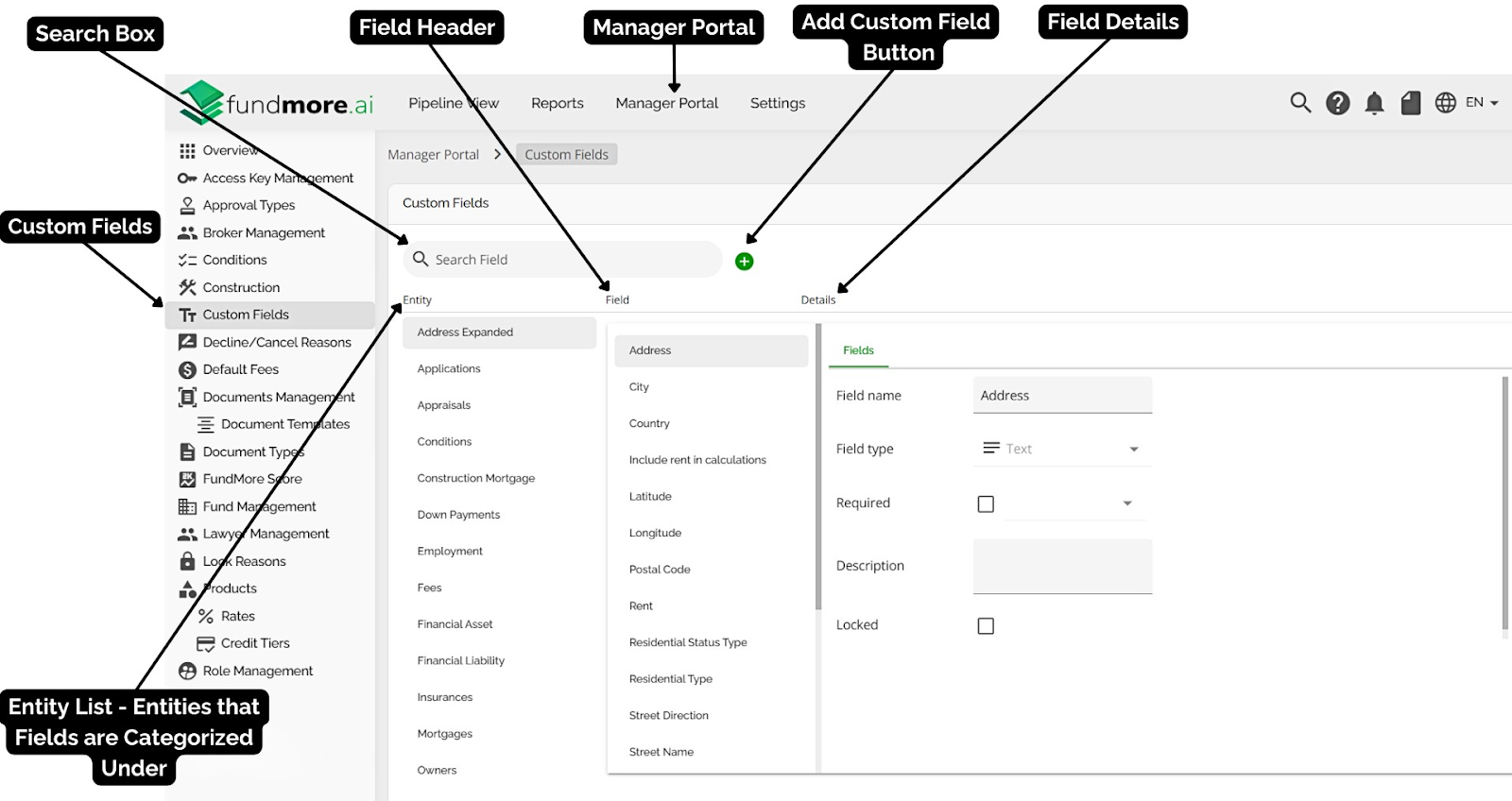
Task: Select Address Expanded entity
Action: tap(499, 332)
